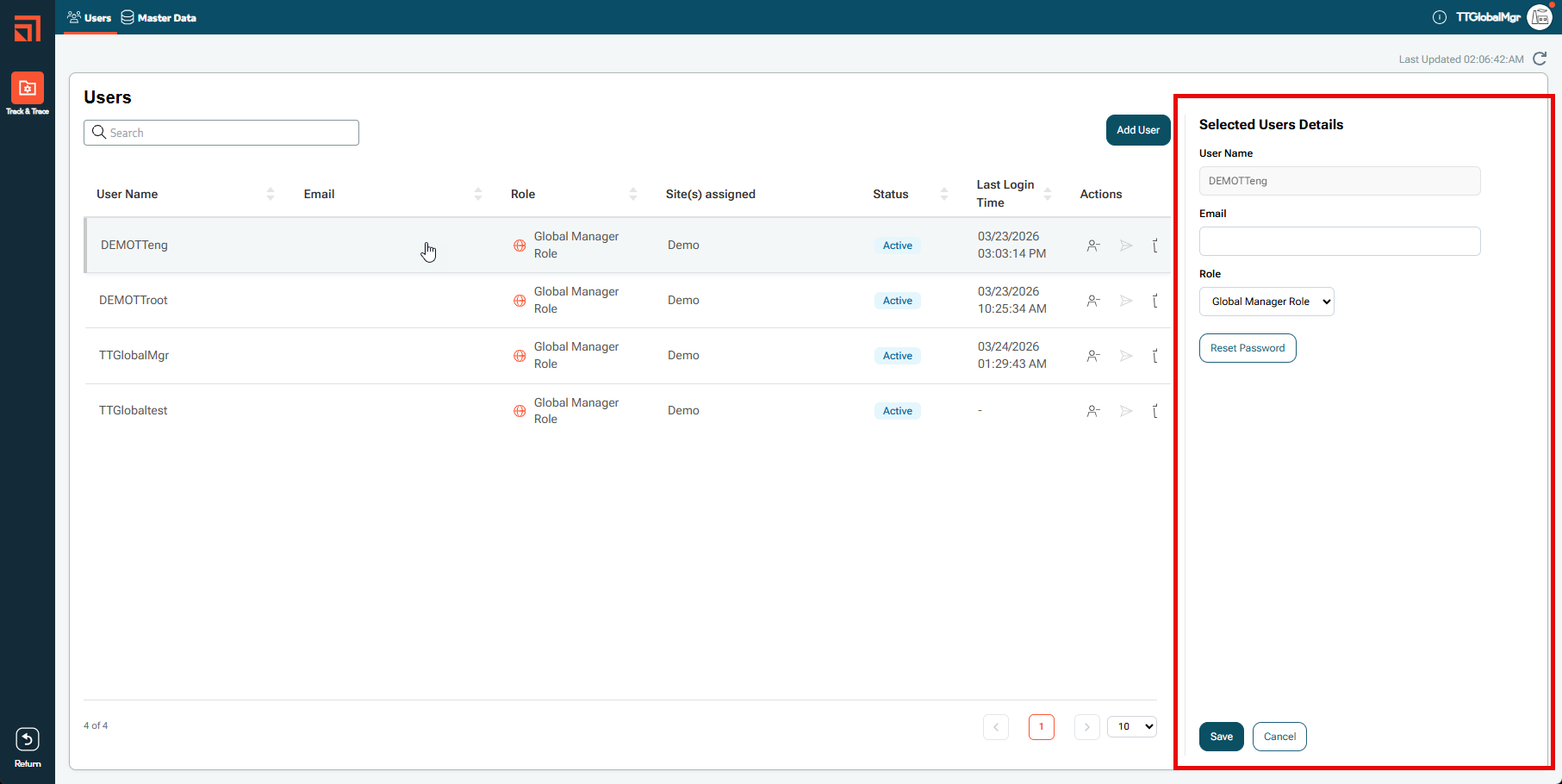Click send icon in TTGlobalMgr row

[1126, 356]
